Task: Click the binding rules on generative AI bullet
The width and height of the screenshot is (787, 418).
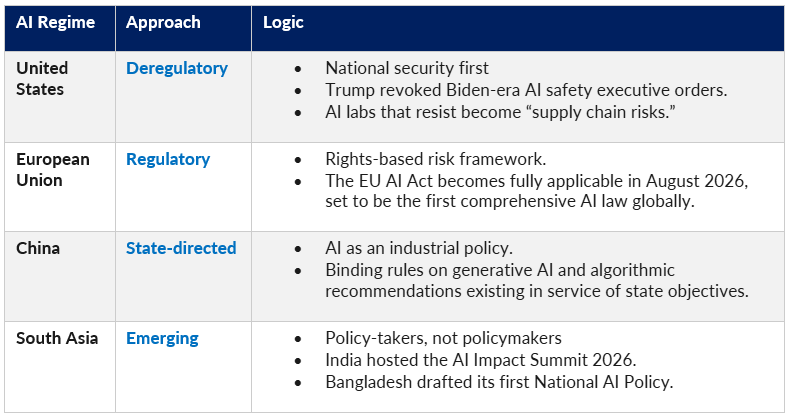Action: (537, 281)
